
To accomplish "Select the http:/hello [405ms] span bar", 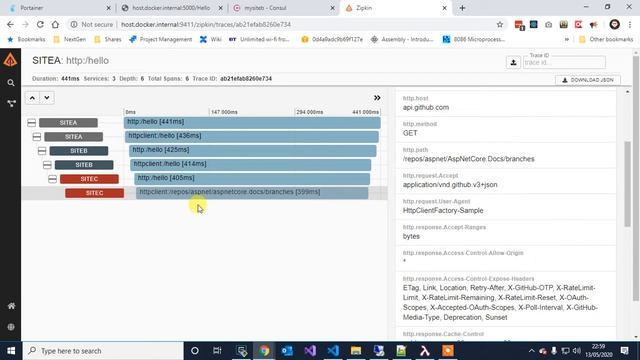I will click(x=252, y=179).
